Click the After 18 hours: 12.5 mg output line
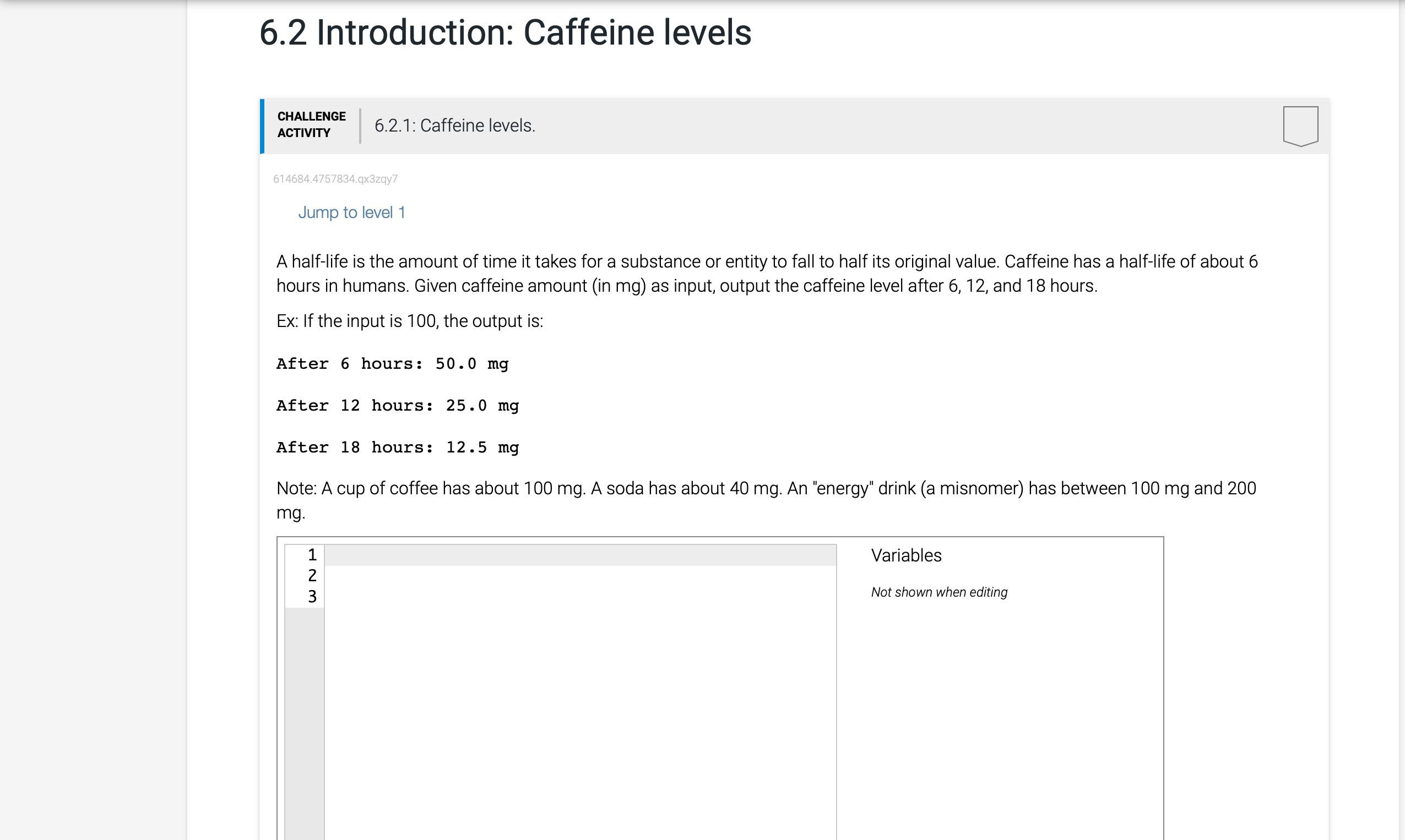The width and height of the screenshot is (1405, 840). (397, 447)
